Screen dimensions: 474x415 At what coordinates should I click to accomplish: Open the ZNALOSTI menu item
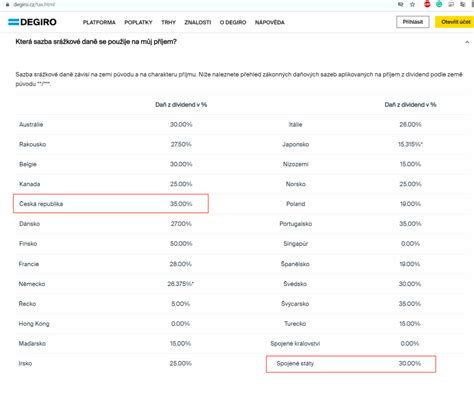coord(198,22)
